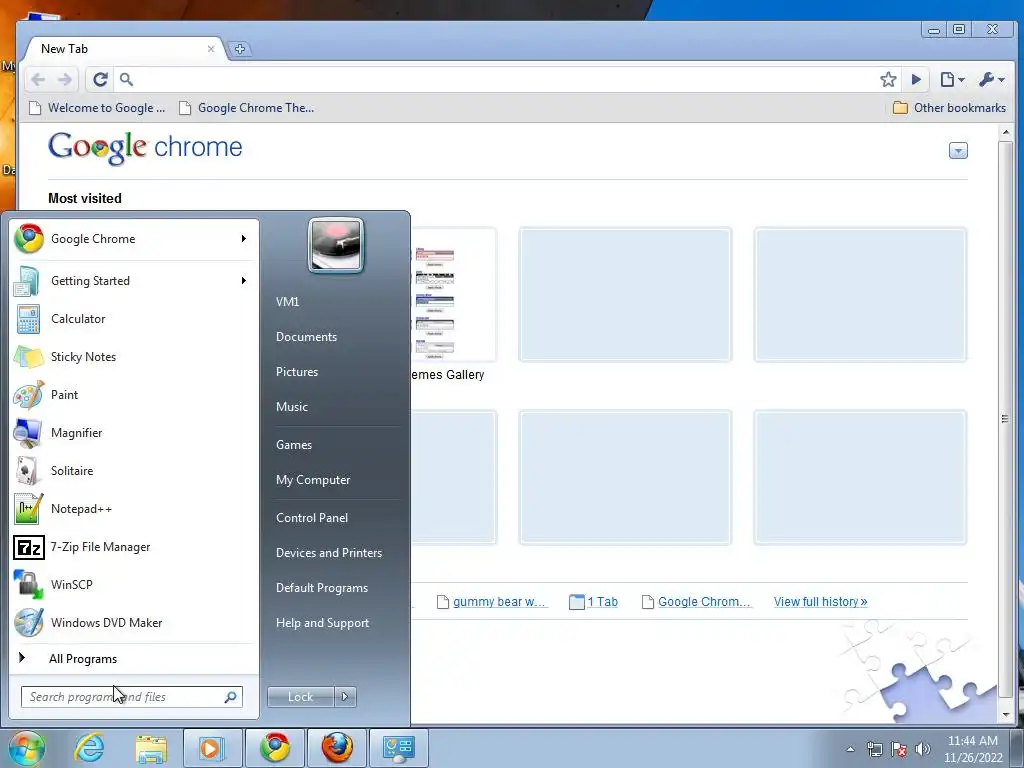1024x768 pixels.
Task: Click the Action Center flag icon
Action: 899,749
